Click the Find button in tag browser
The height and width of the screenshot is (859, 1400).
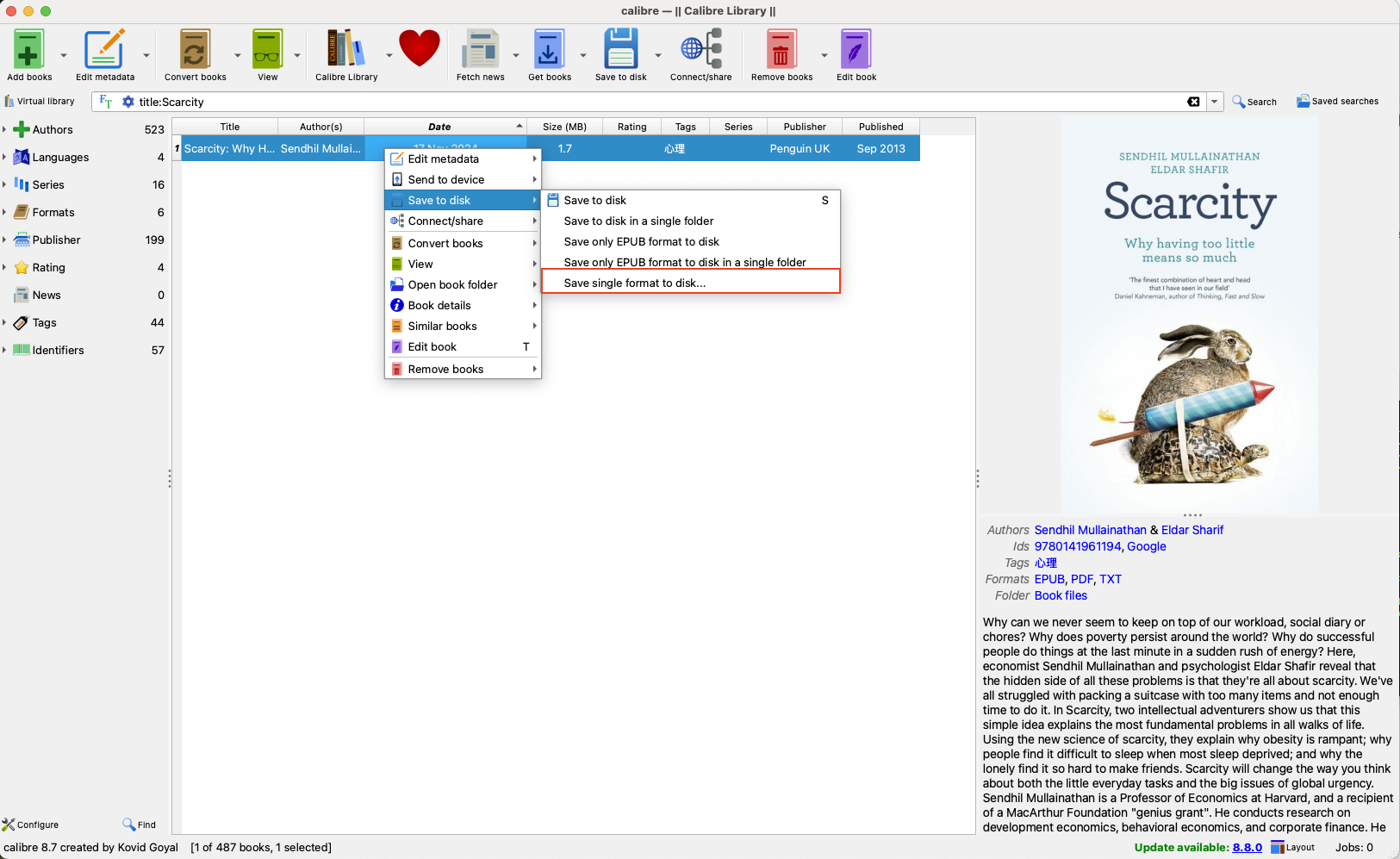pos(139,825)
